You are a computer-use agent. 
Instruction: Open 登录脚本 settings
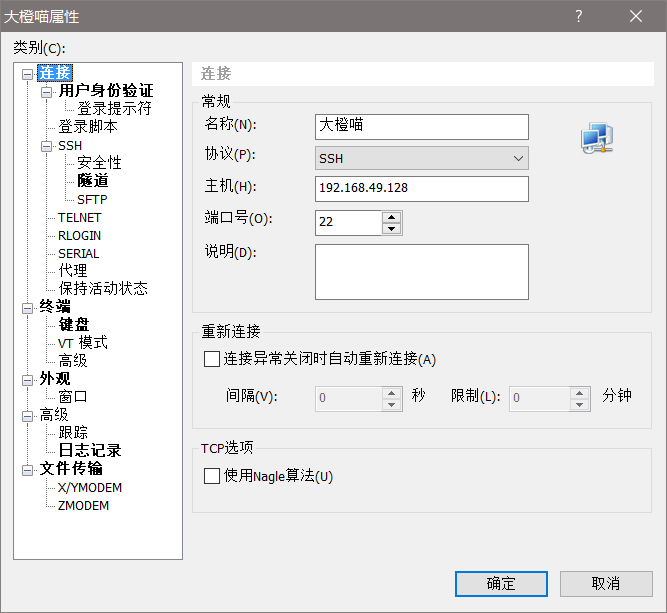(88, 126)
